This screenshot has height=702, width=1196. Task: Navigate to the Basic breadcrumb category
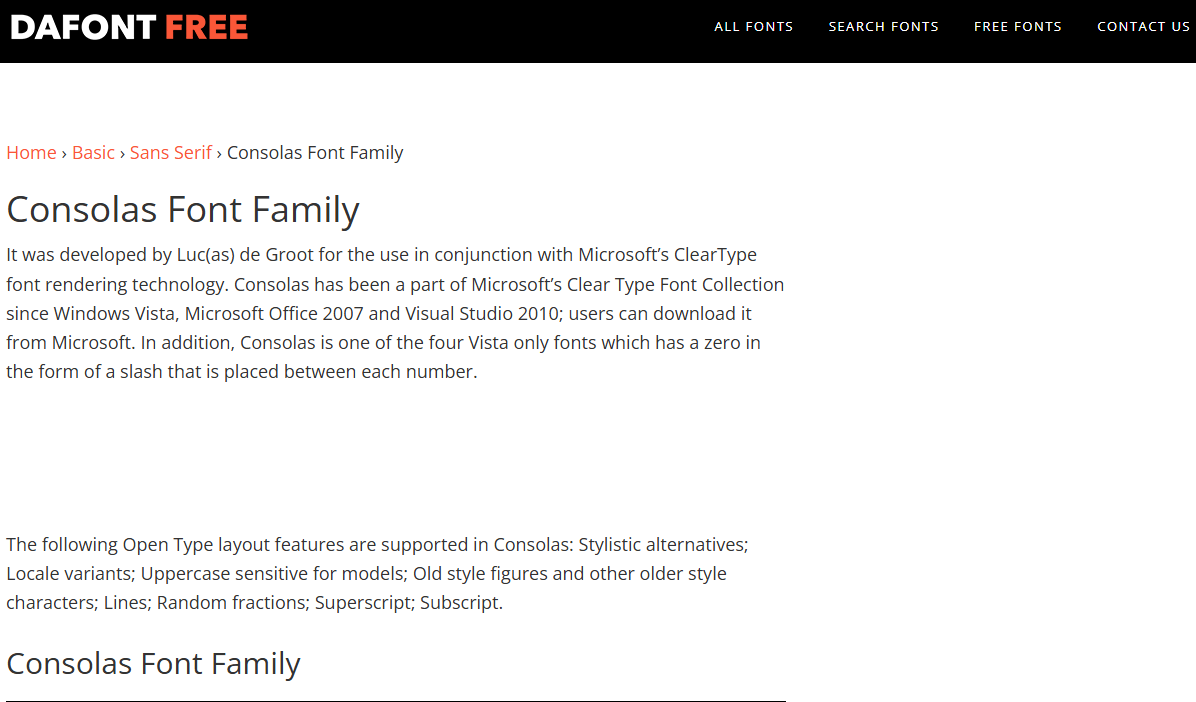(x=93, y=153)
